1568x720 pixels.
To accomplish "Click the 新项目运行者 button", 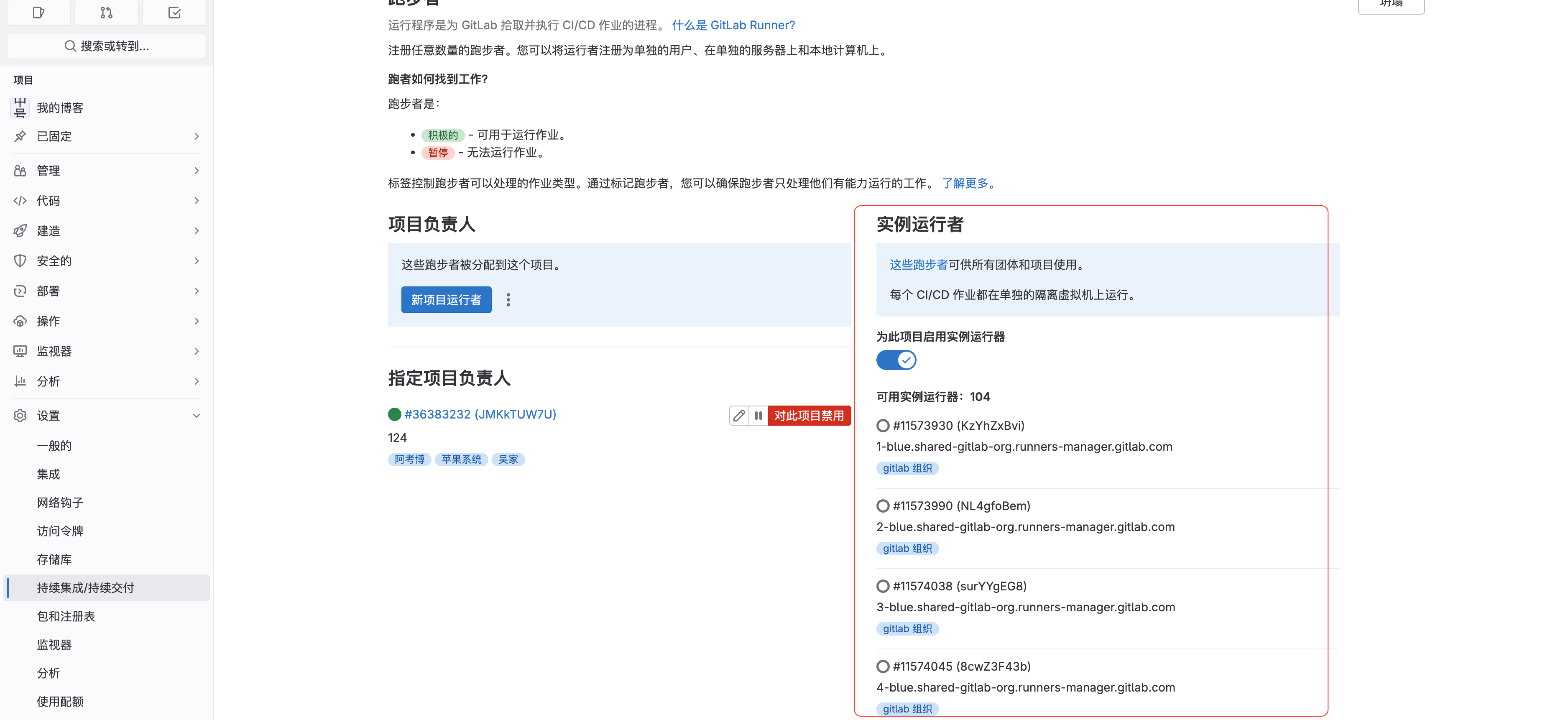I will click(x=446, y=300).
